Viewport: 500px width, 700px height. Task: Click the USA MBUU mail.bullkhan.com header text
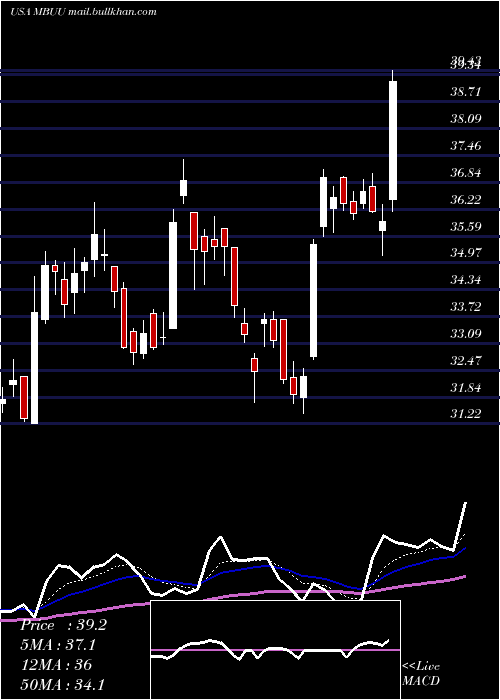click(x=83, y=12)
